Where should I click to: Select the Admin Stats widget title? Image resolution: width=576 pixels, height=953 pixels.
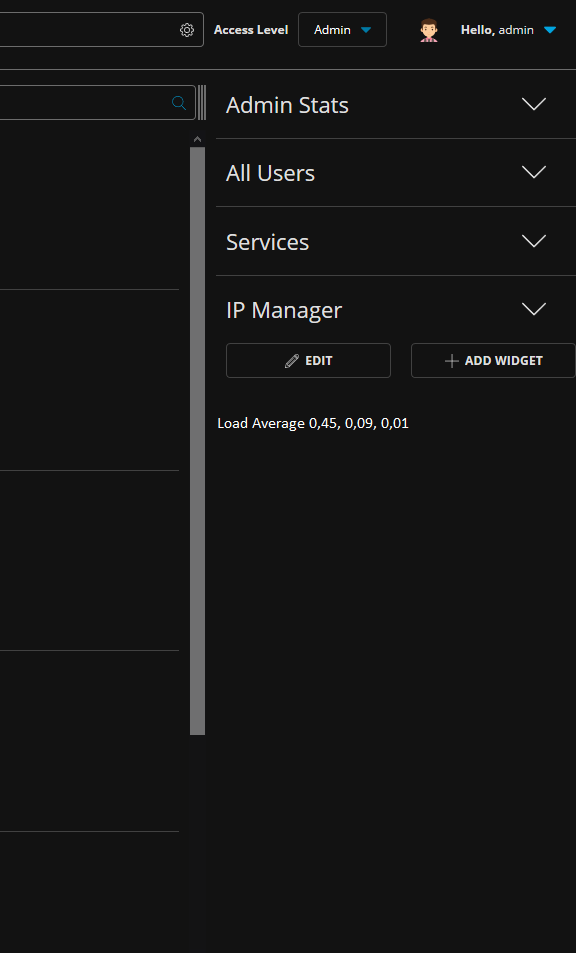[x=287, y=105]
